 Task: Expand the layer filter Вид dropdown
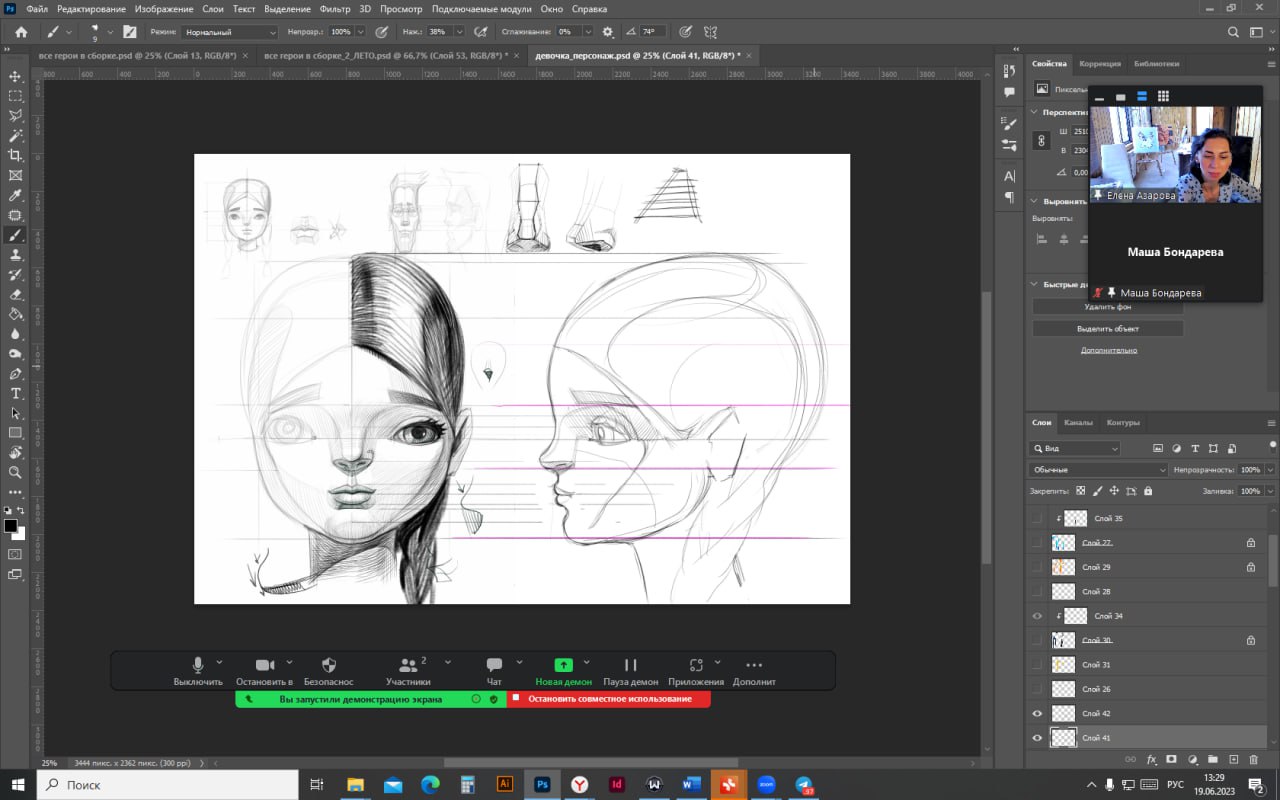(x=1076, y=449)
